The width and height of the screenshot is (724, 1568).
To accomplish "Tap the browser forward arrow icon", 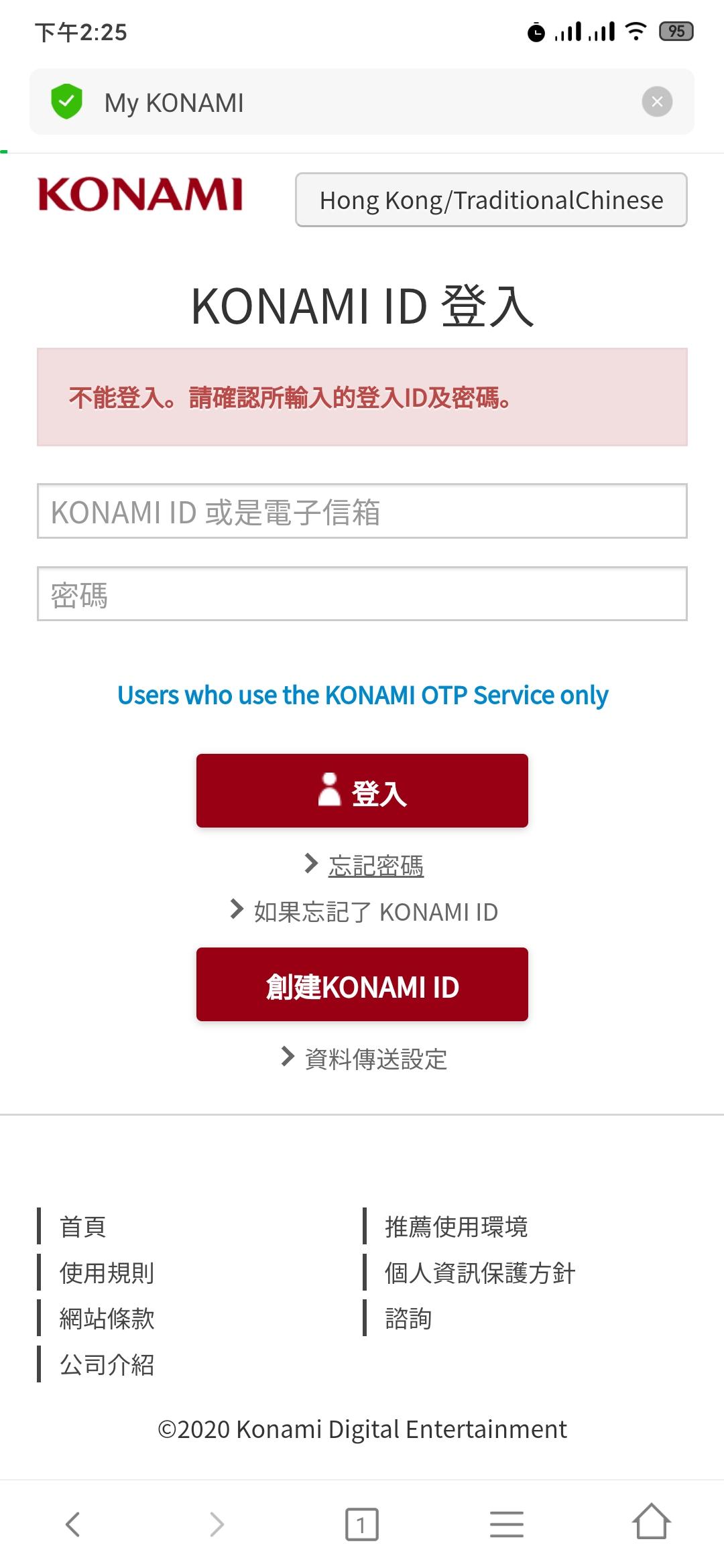I will (x=217, y=1524).
